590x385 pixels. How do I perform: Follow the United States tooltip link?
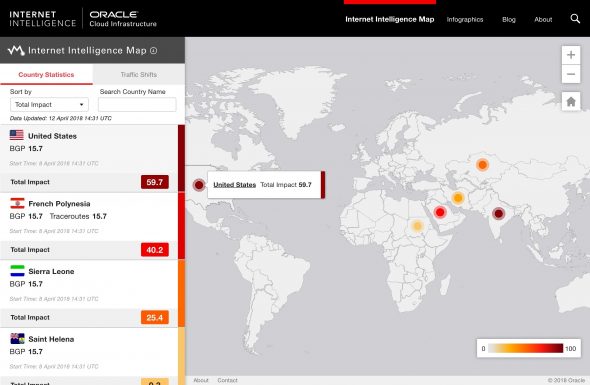pyautogui.click(x=234, y=185)
